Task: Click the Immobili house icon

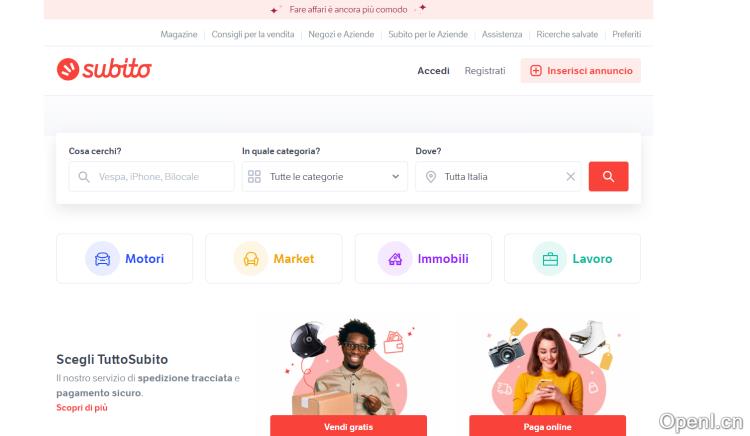Action: click(395, 259)
